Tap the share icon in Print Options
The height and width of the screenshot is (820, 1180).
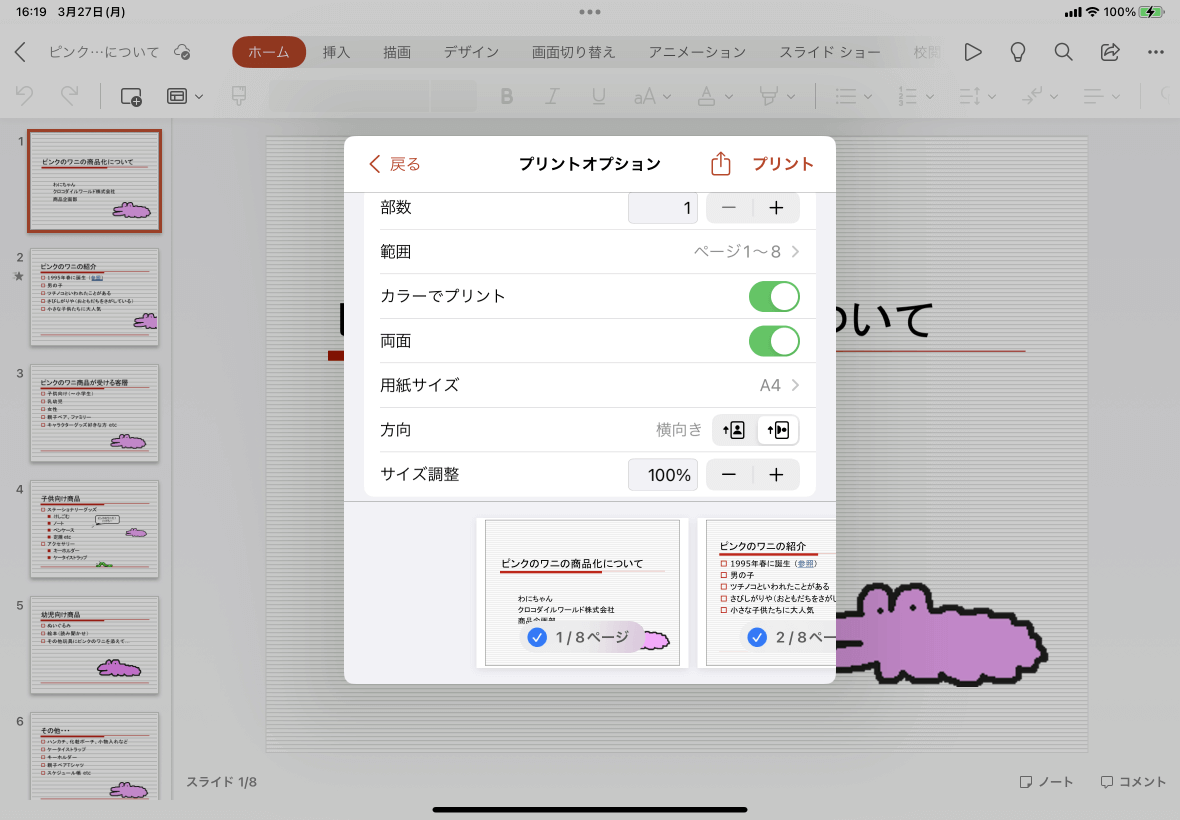point(720,163)
